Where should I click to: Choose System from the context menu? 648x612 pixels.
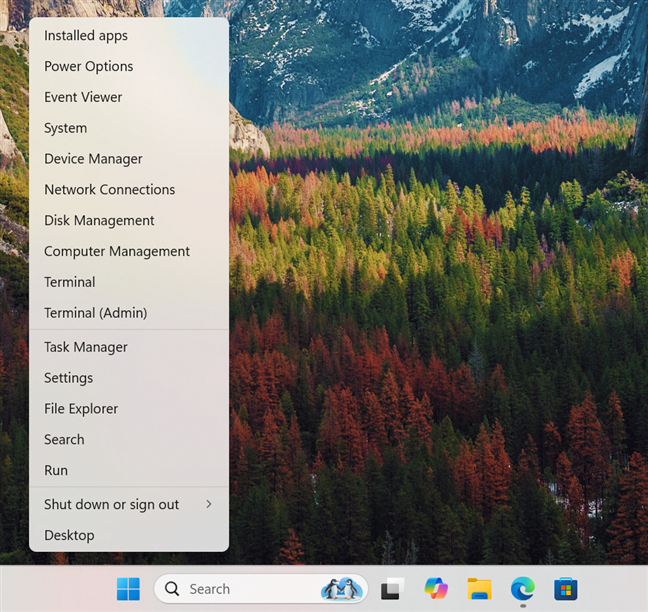(129, 128)
